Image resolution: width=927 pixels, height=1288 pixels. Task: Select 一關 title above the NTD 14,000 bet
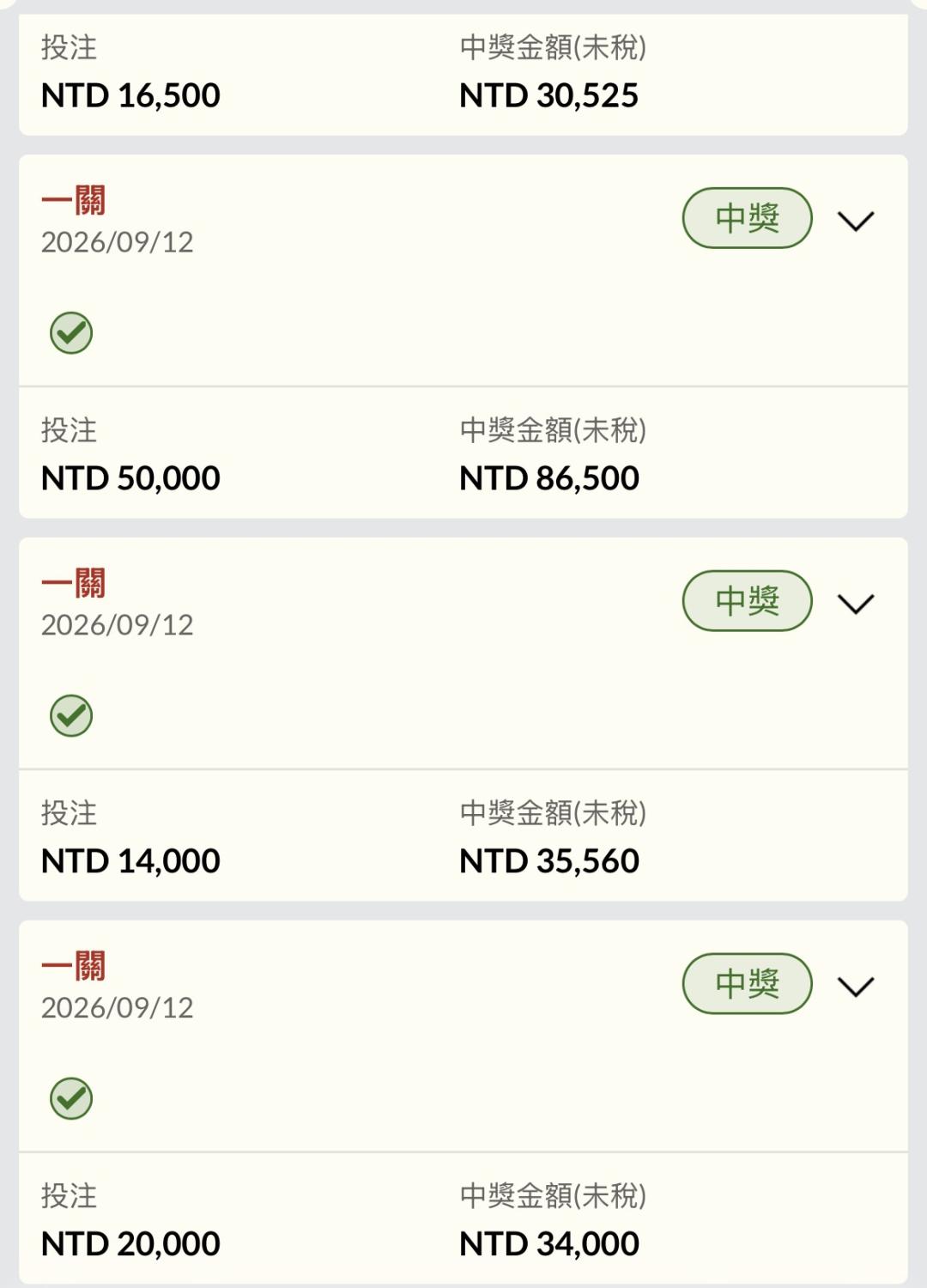pyautogui.click(x=74, y=584)
